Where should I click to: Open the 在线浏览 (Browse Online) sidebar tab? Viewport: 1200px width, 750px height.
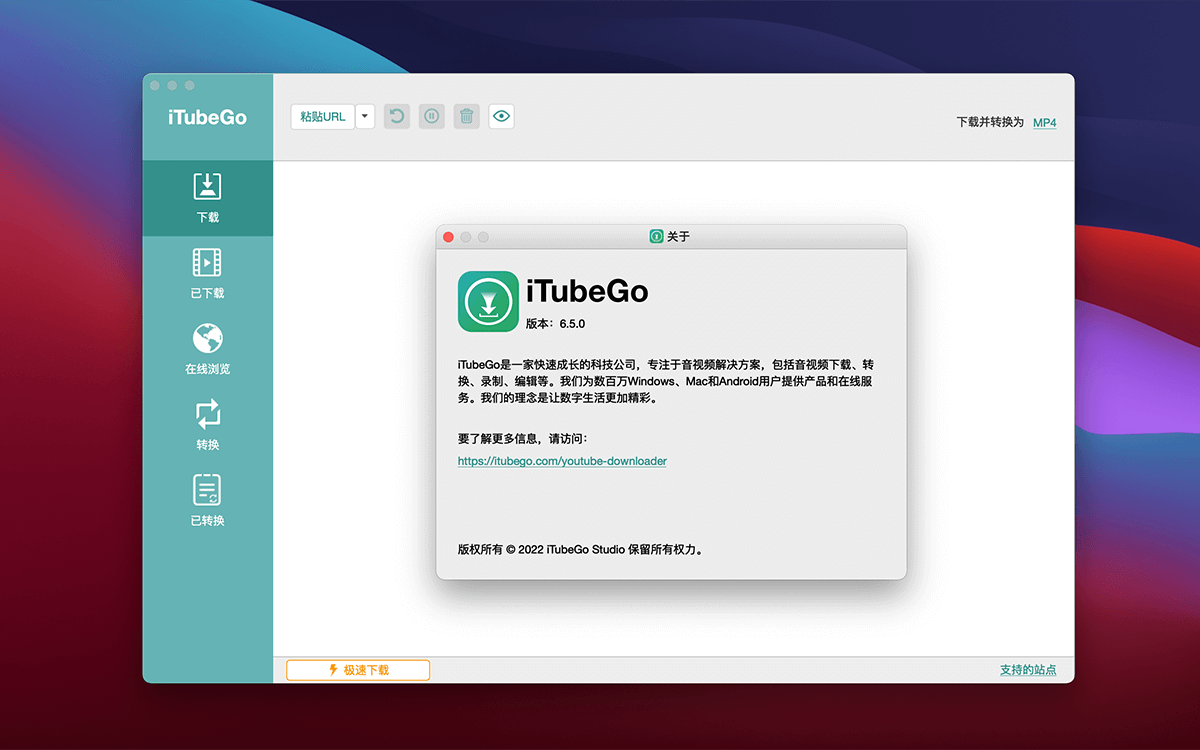[207, 350]
